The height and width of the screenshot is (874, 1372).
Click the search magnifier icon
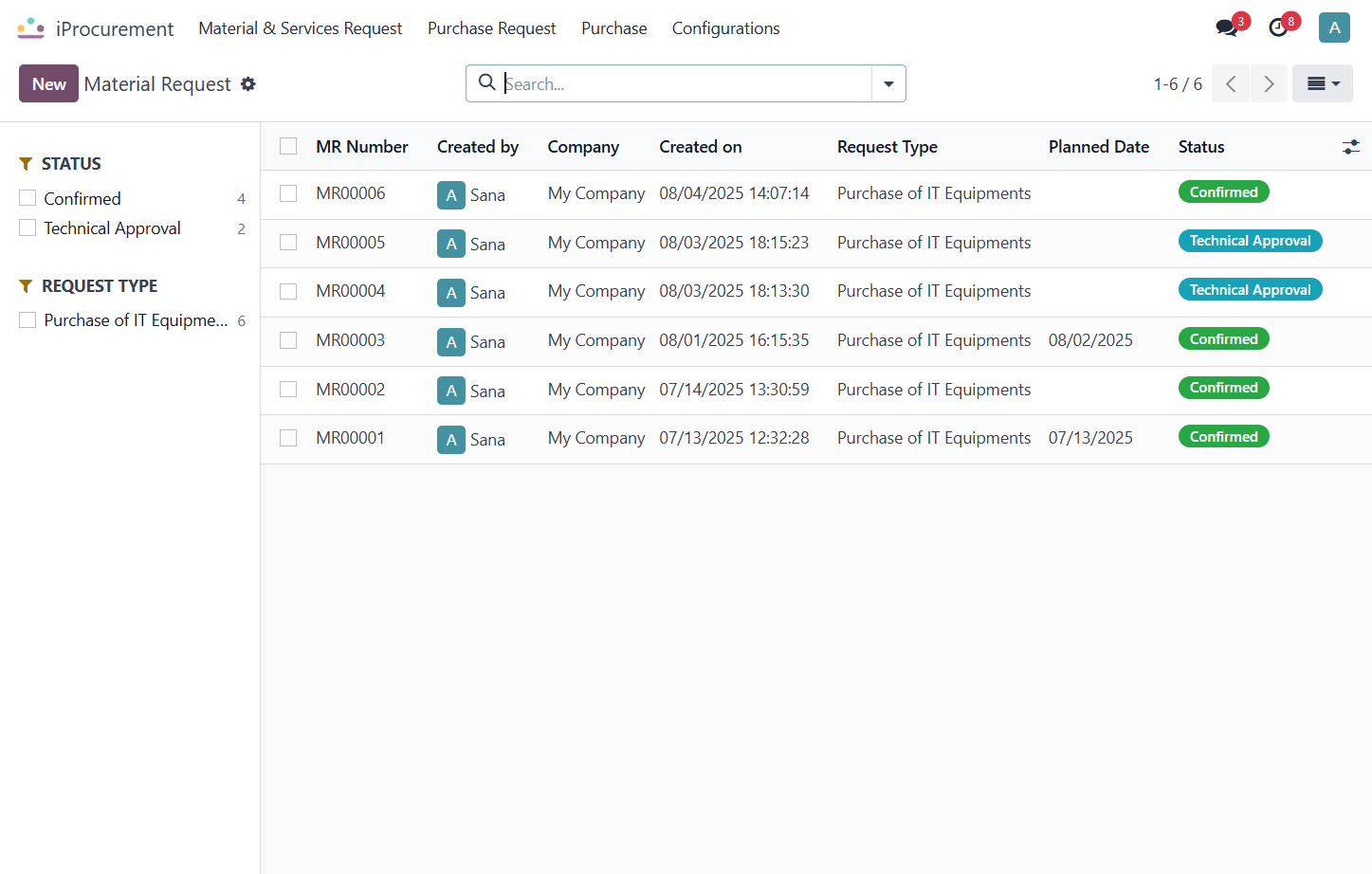(x=486, y=82)
